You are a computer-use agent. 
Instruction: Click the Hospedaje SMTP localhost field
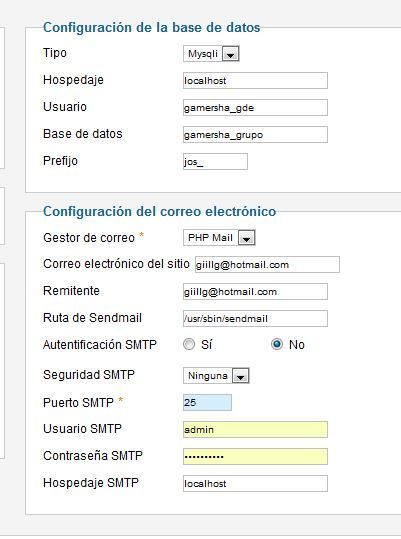[x=255, y=484]
